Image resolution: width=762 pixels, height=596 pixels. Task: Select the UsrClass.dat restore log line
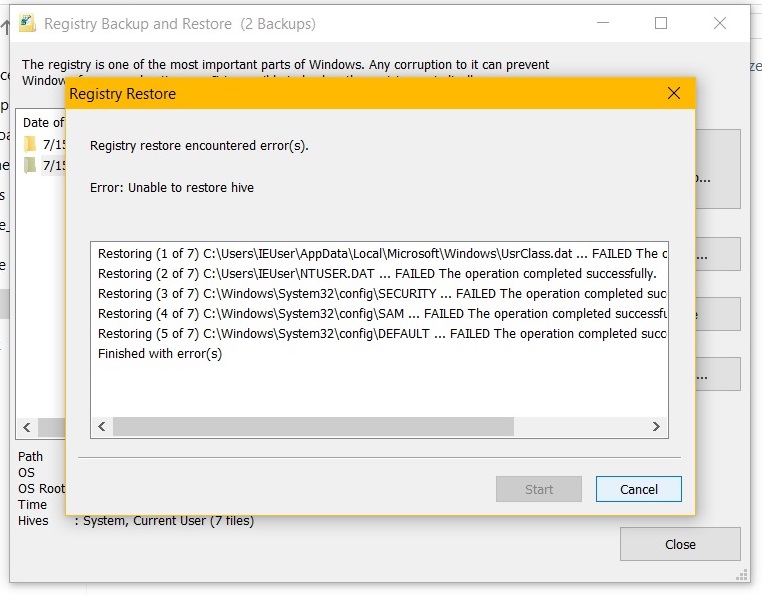(380, 254)
